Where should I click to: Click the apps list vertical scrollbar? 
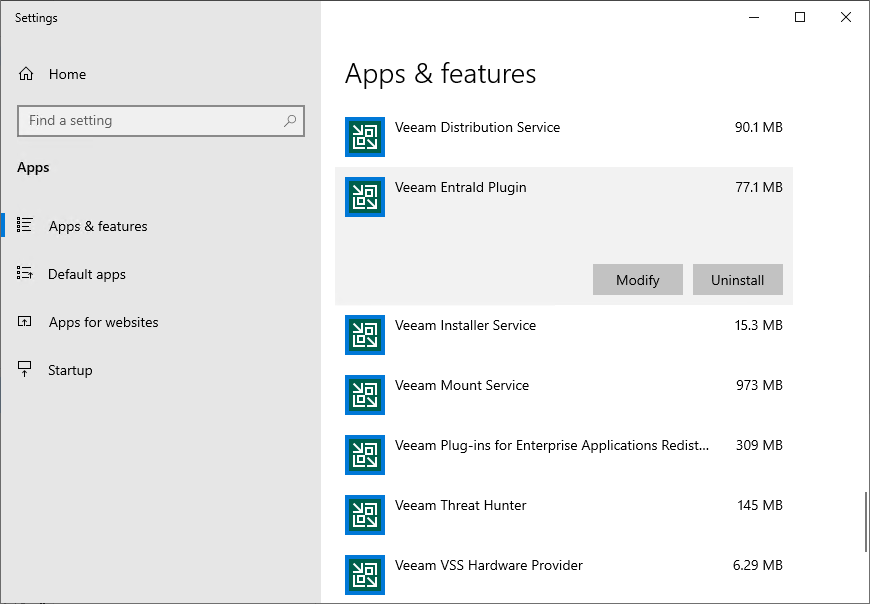865,521
